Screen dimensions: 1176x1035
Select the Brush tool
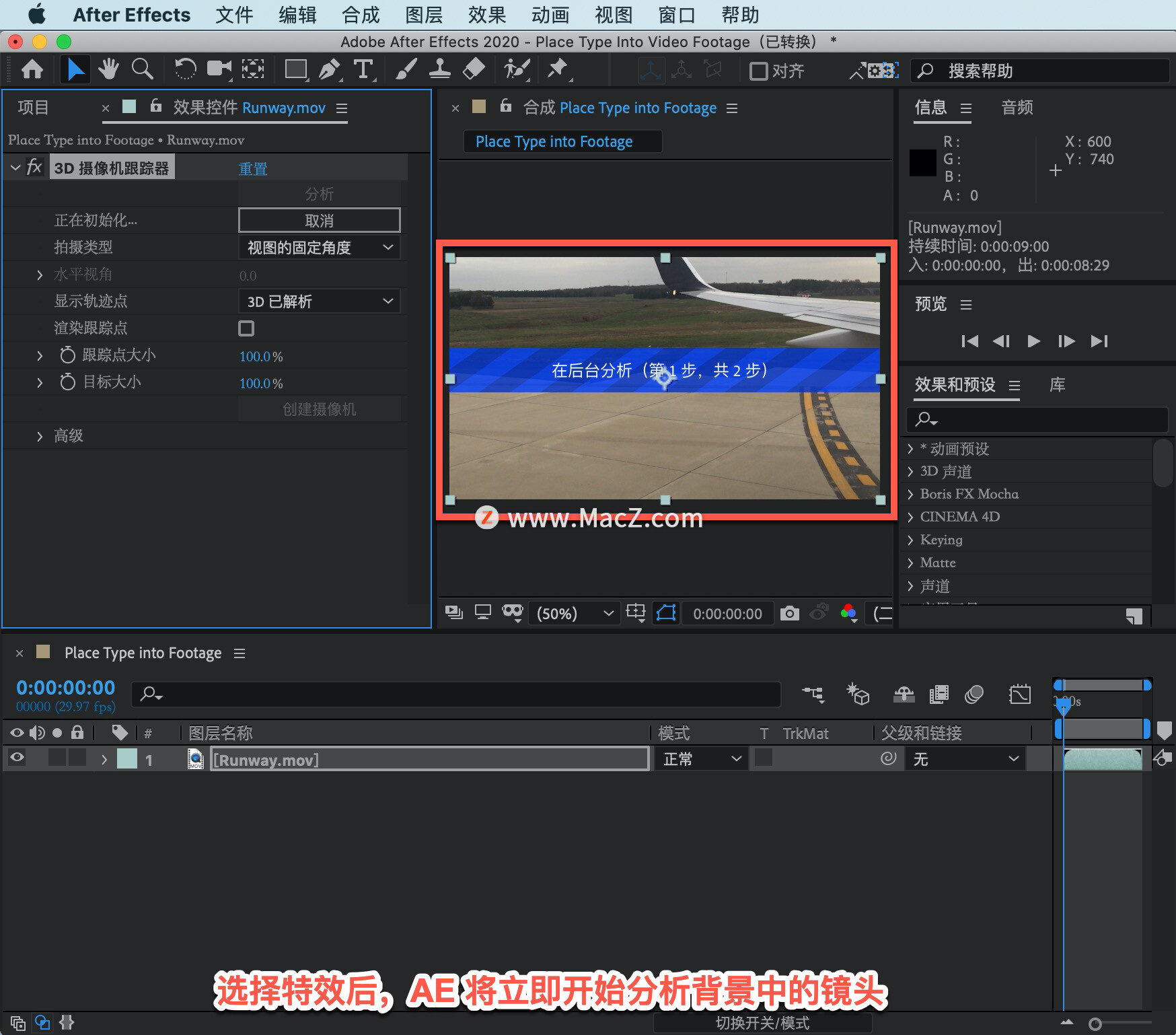[x=406, y=69]
